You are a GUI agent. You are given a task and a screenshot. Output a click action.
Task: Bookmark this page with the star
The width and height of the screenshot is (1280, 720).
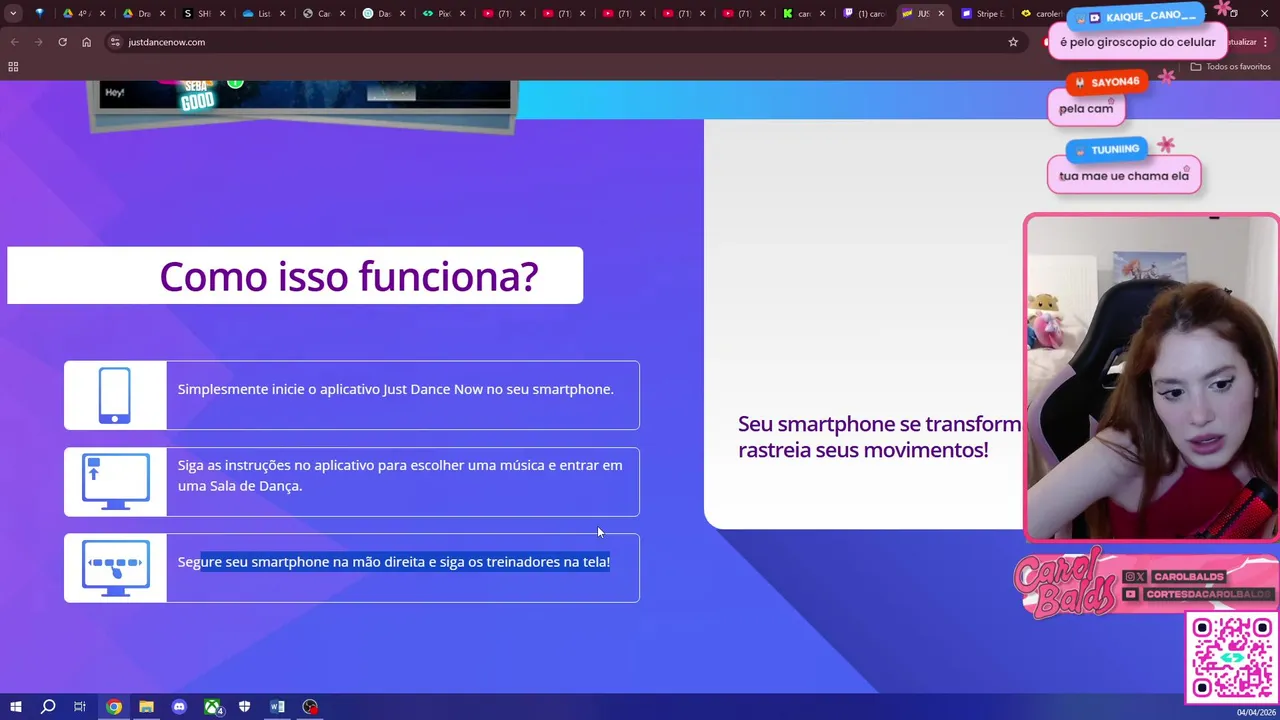coord(1013,42)
